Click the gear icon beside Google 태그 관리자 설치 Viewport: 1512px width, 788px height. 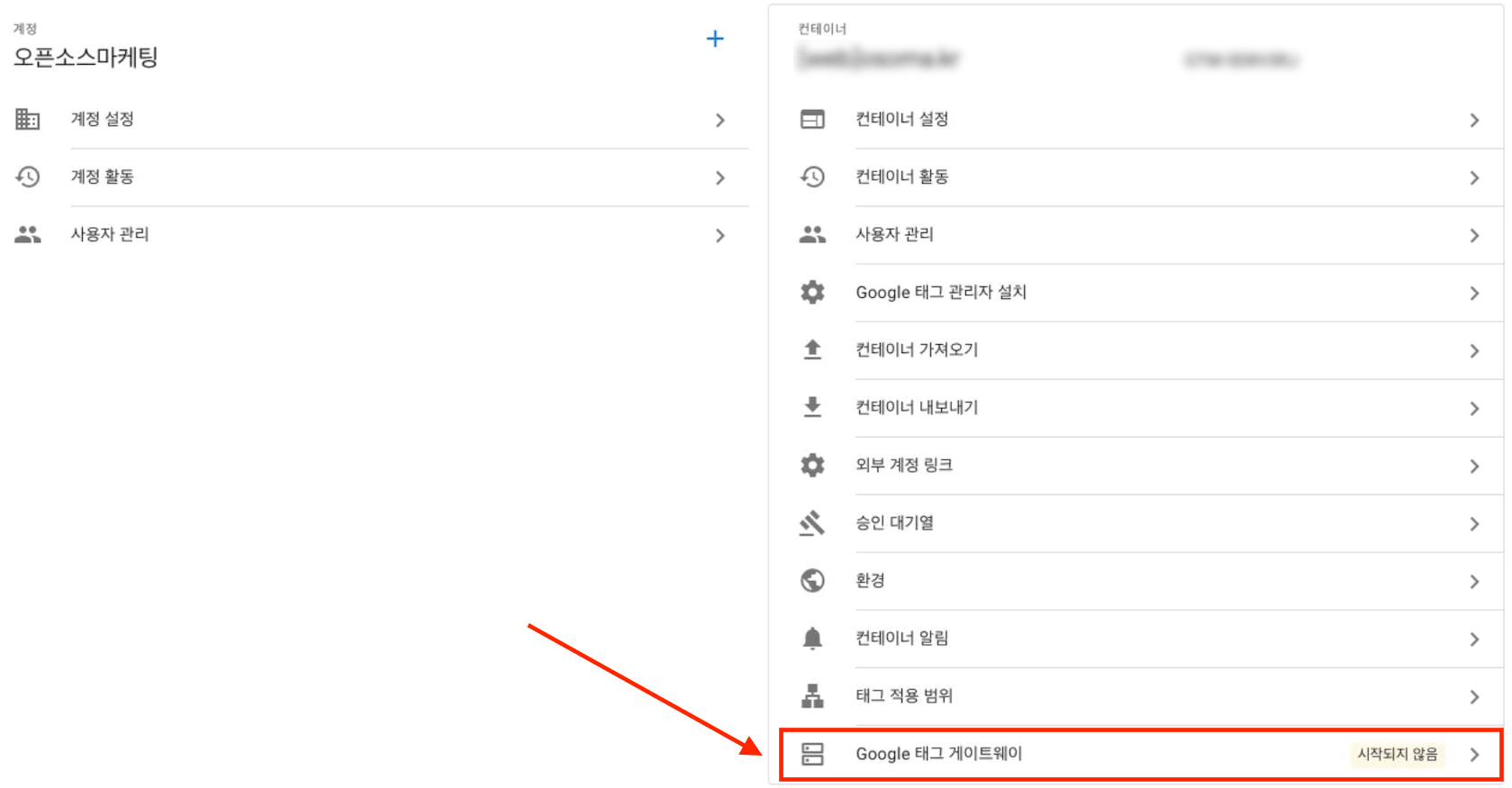(x=812, y=292)
